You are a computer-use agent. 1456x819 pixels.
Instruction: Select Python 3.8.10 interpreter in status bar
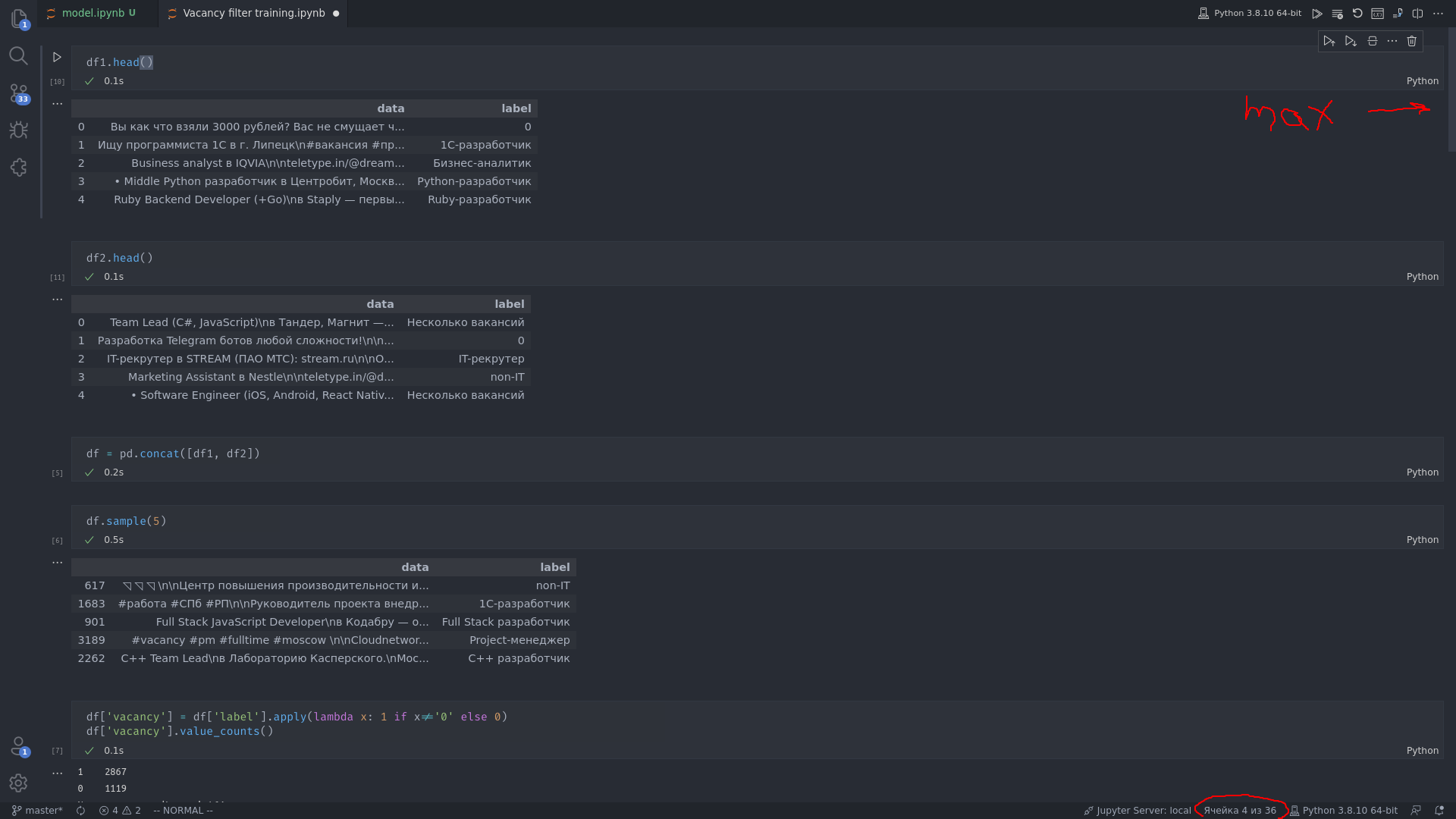[x=1344, y=811]
